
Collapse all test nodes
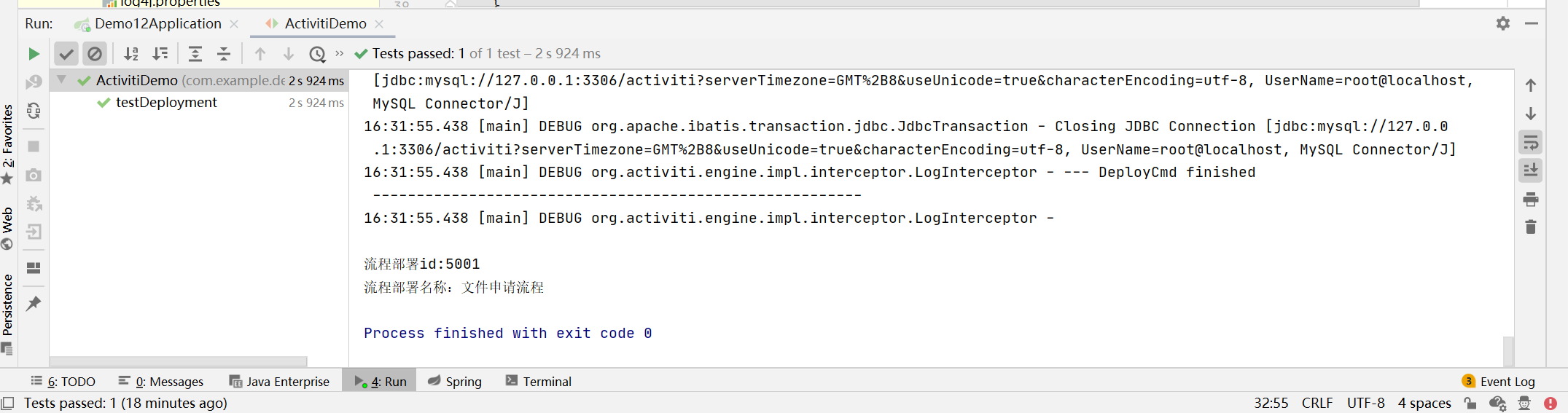(x=224, y=54)
